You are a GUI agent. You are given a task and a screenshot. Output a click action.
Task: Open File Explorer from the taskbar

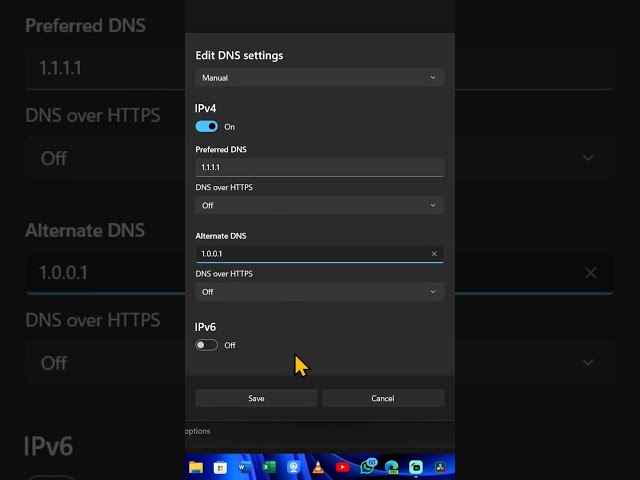pos(196,467)
